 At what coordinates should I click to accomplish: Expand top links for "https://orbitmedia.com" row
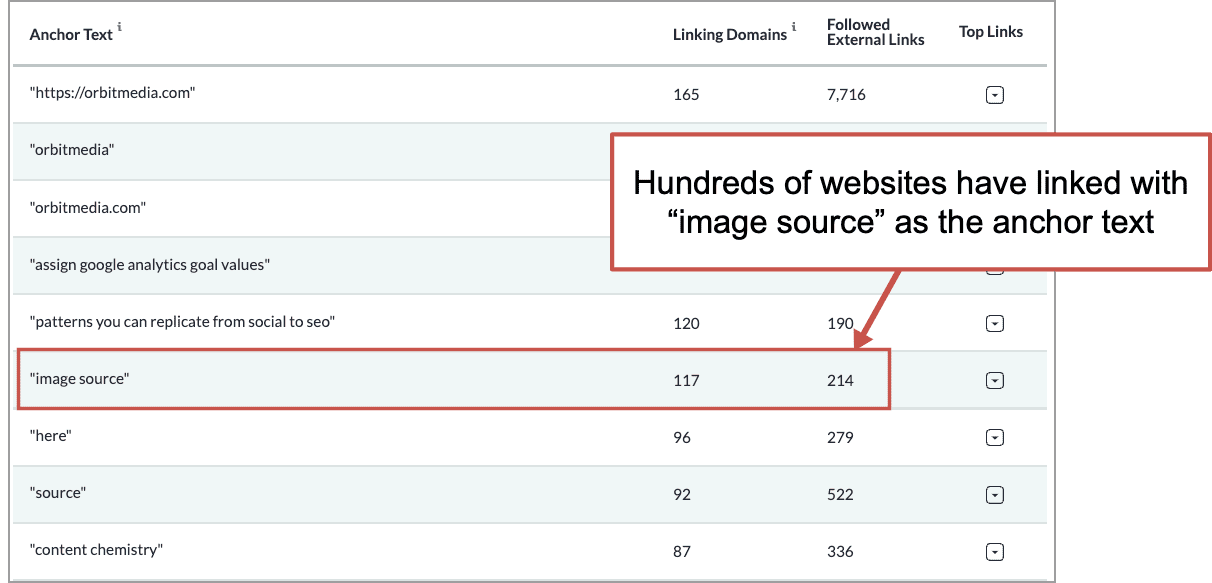[994, 95]
